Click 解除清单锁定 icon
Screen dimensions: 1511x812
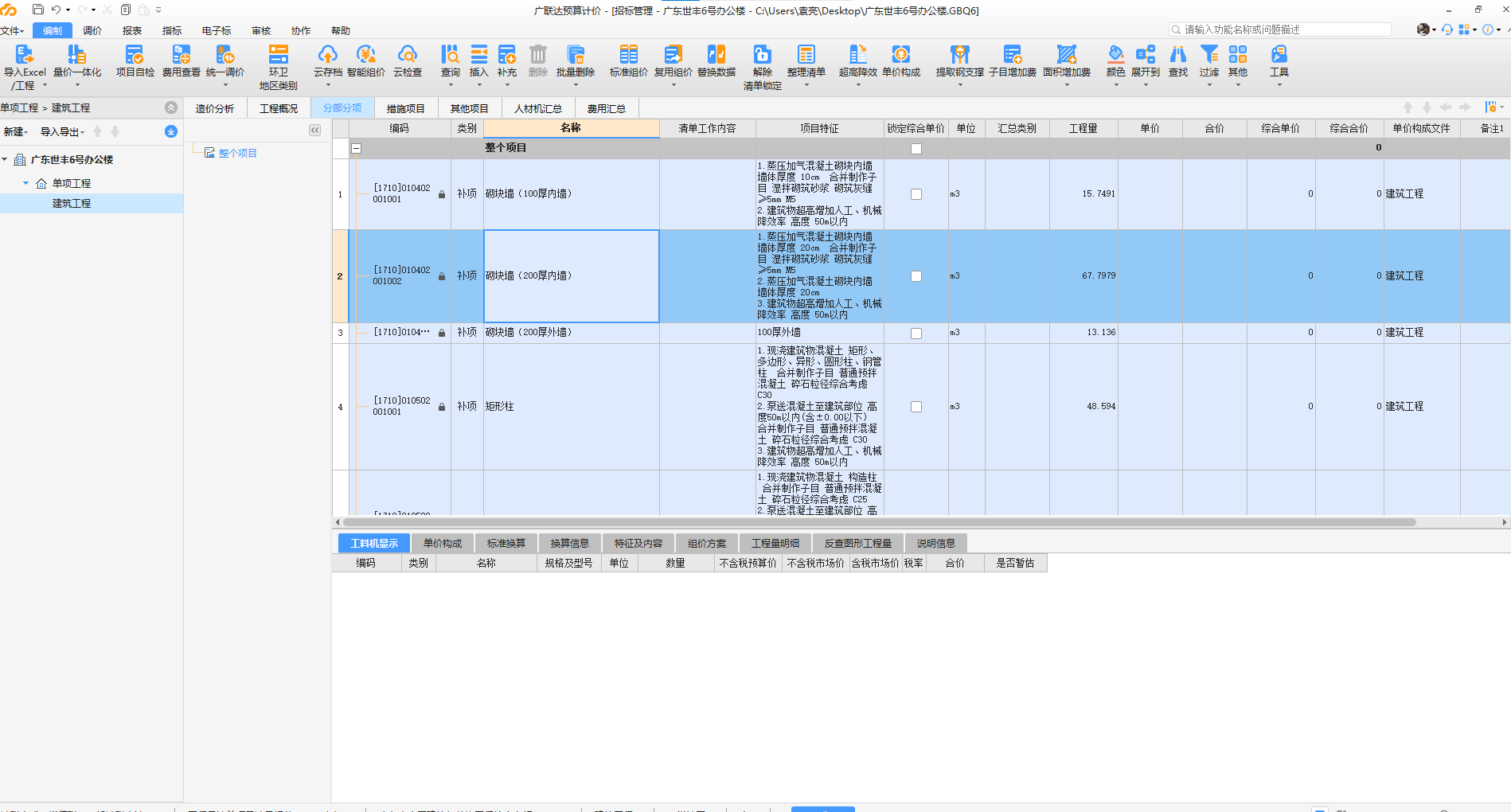tap(763, 67)
